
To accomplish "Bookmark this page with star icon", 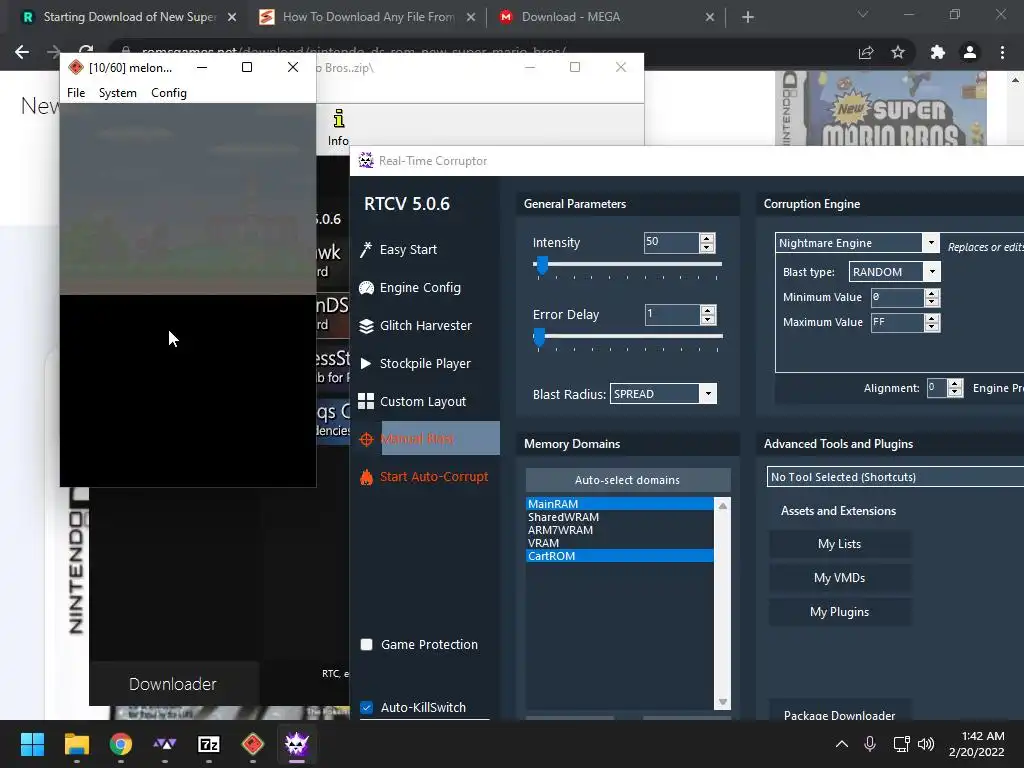I will [898, 52].
